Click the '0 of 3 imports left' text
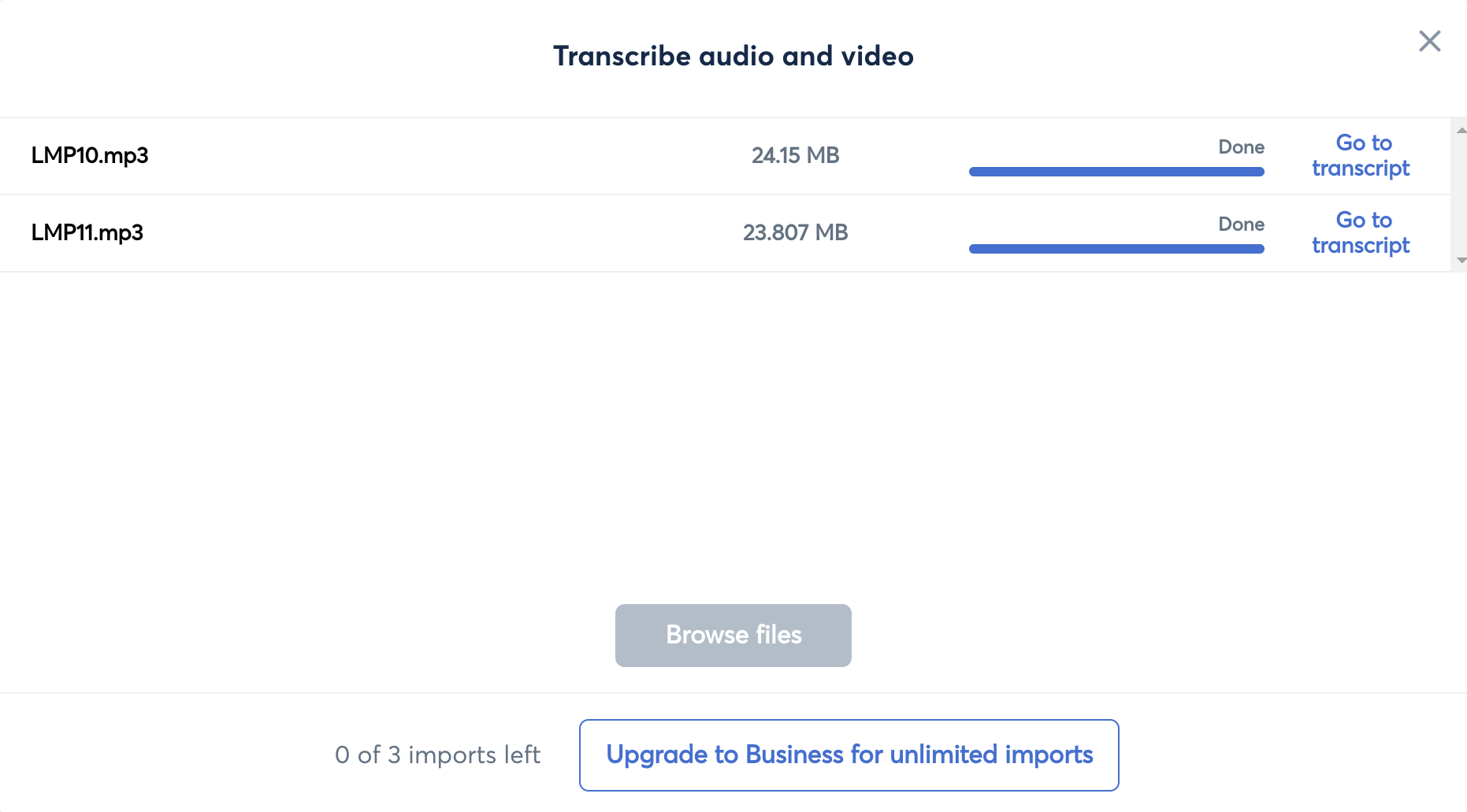Screen dimensions: 1467x812 [x=437, y=755]
